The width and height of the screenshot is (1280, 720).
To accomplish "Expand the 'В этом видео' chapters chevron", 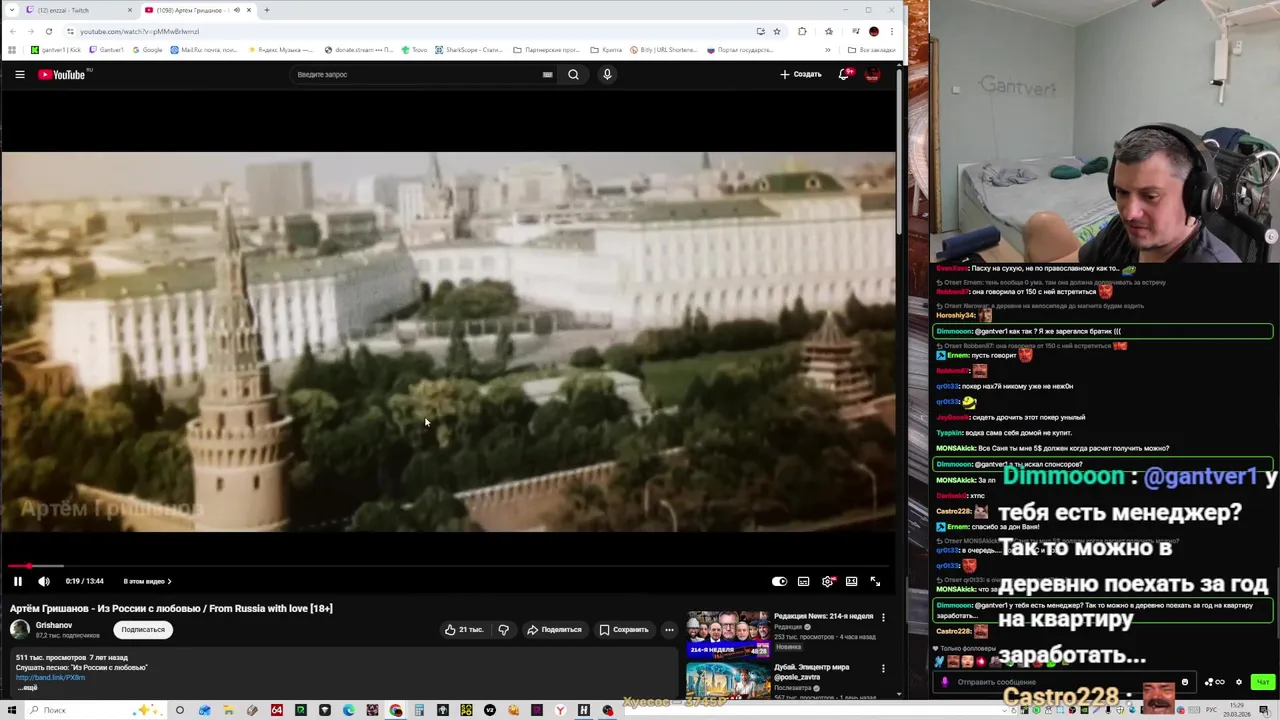I will click(169, 581).
